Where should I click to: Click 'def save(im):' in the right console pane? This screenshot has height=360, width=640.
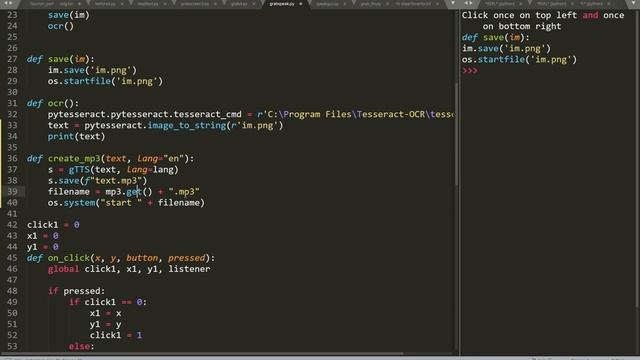coord(496,37)
